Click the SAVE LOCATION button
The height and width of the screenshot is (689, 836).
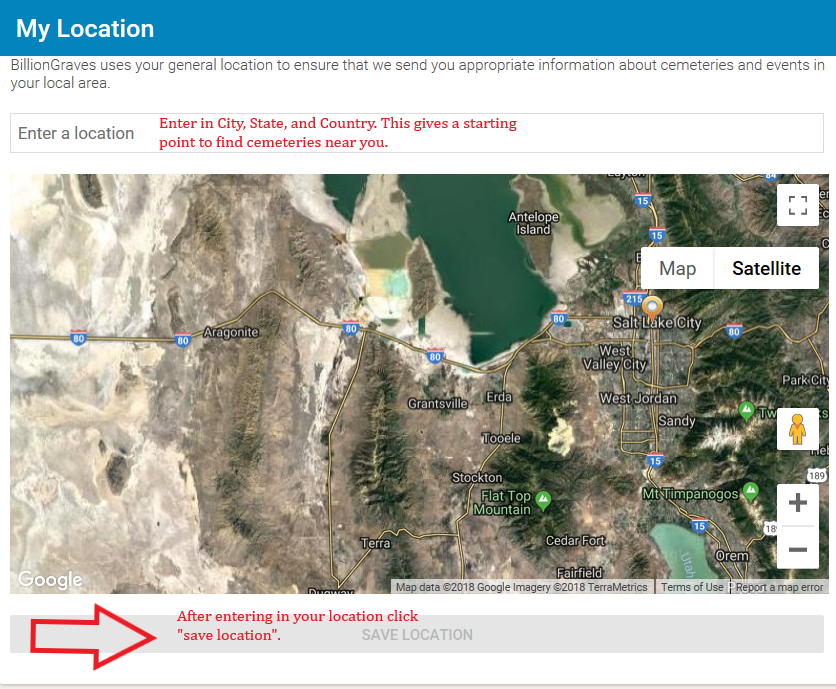pos(416,634)
